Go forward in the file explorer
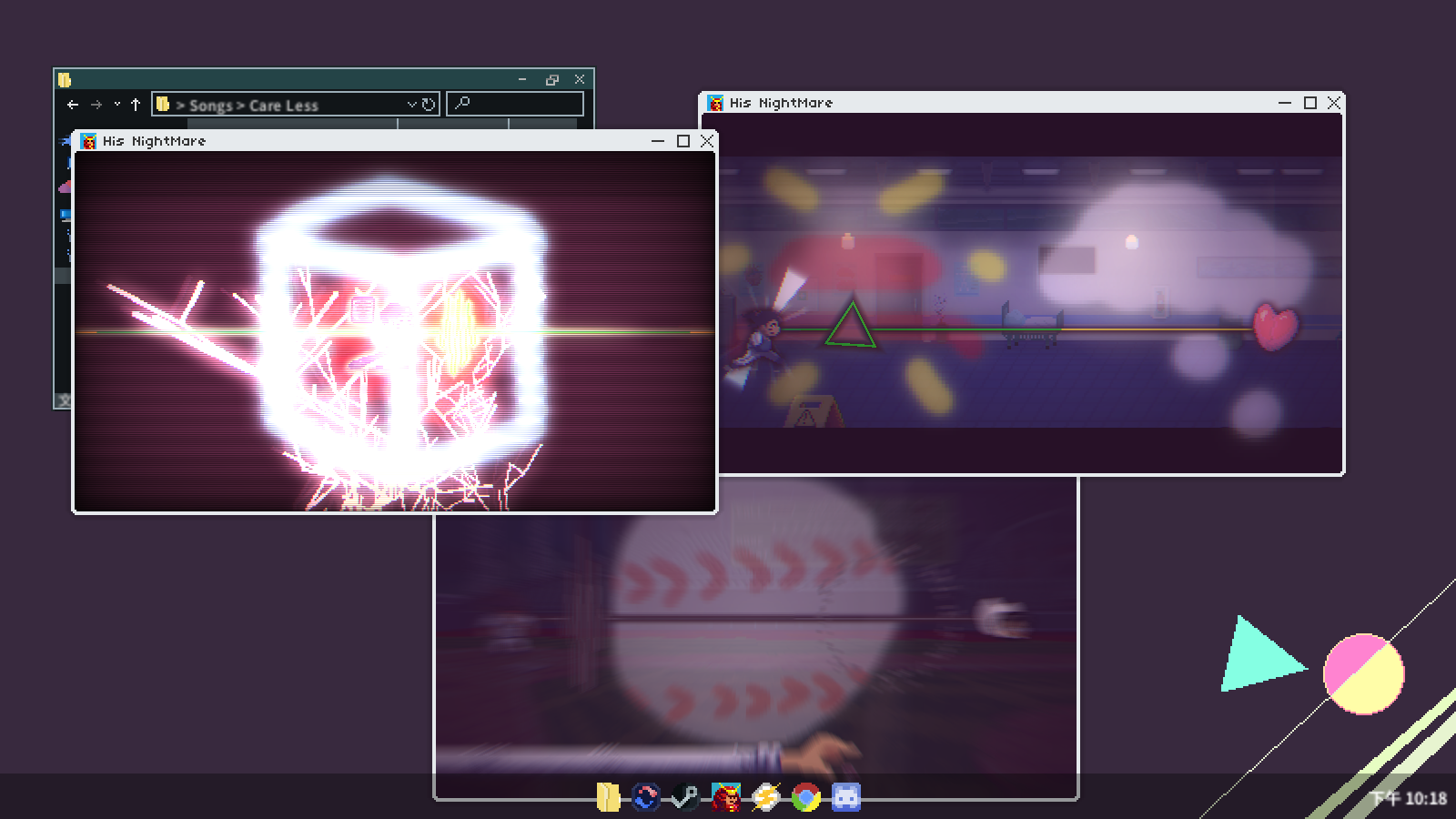 [x=96, y=105]
